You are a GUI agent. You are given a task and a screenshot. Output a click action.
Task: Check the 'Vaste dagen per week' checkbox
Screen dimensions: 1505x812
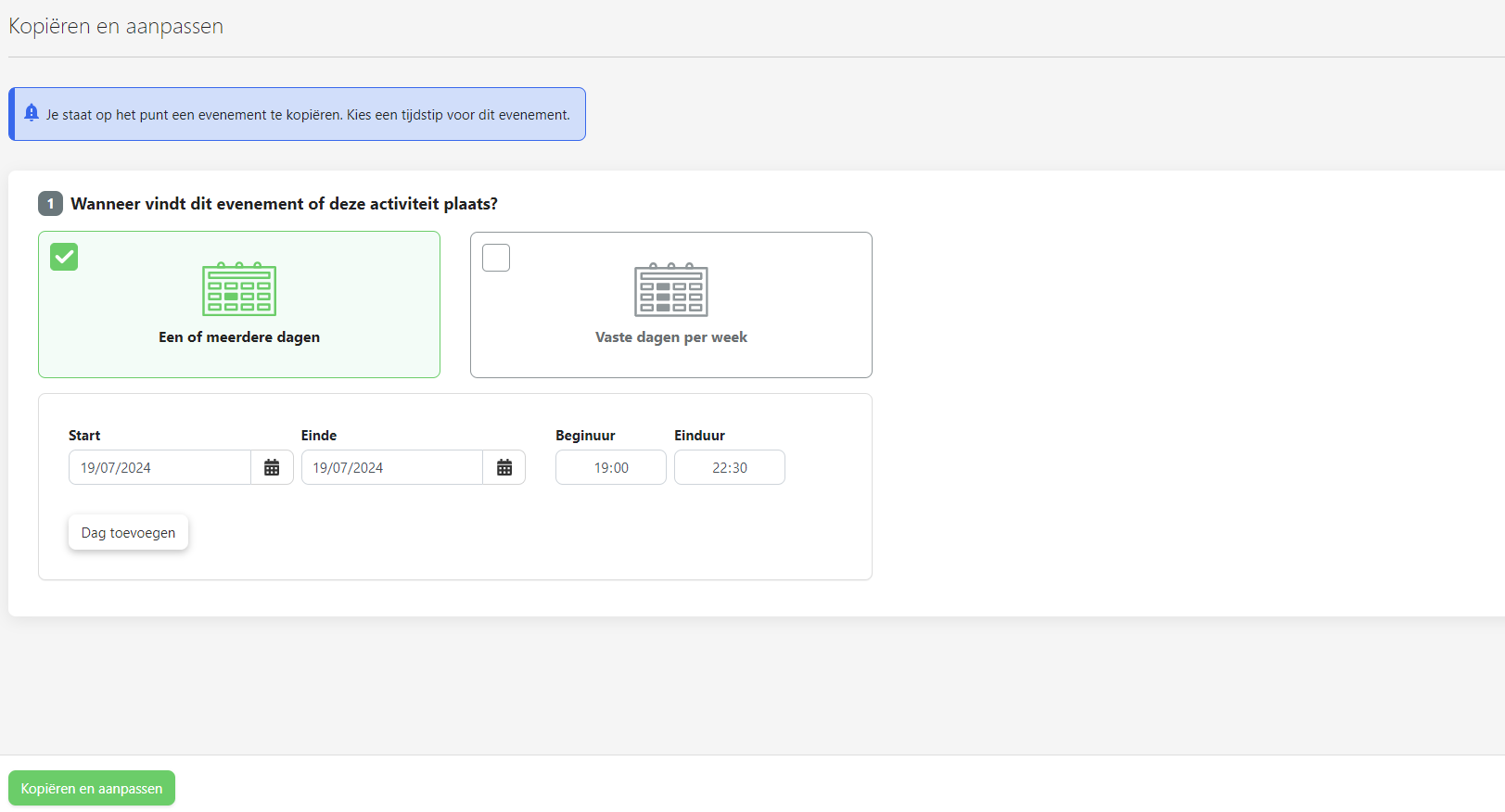point(496,258)
